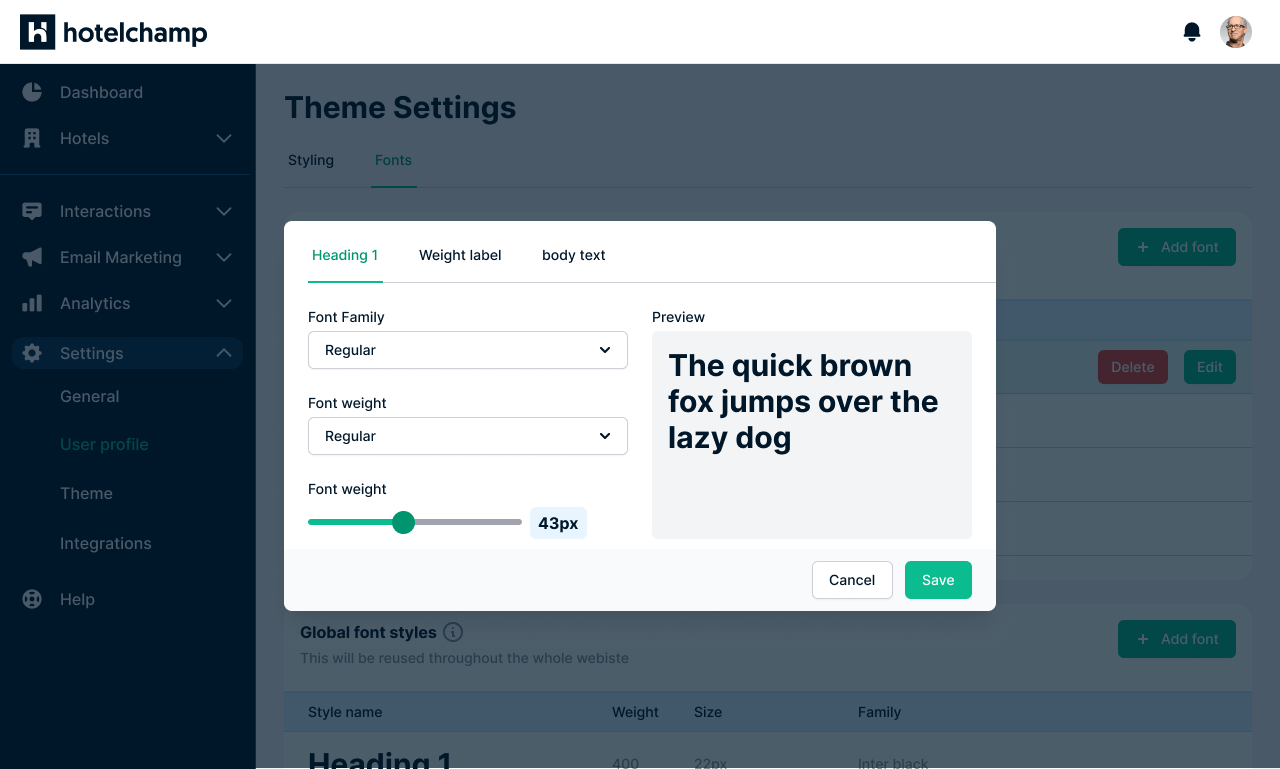The width and height of the screenshot is (1280, 769).
Task: Click the Weight column header
Action: click(x=635, y=712)
